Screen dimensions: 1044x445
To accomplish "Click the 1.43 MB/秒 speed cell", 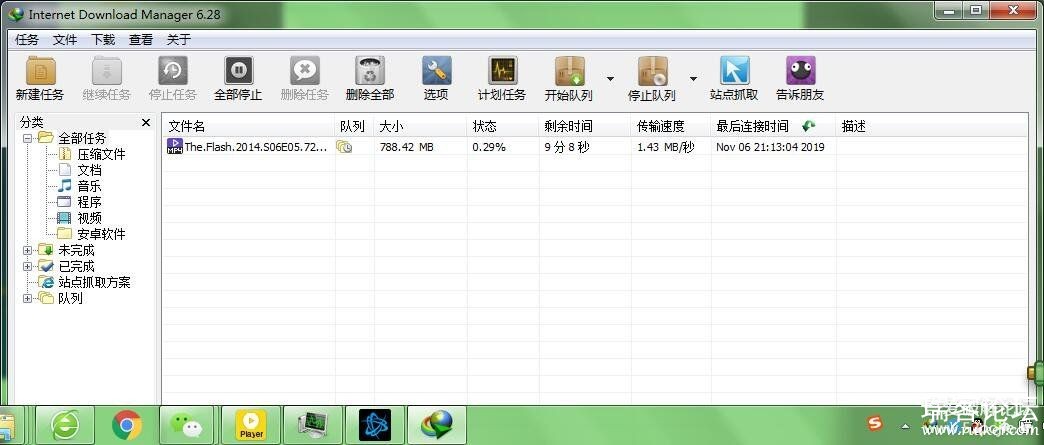I will (x=665, y=147).
